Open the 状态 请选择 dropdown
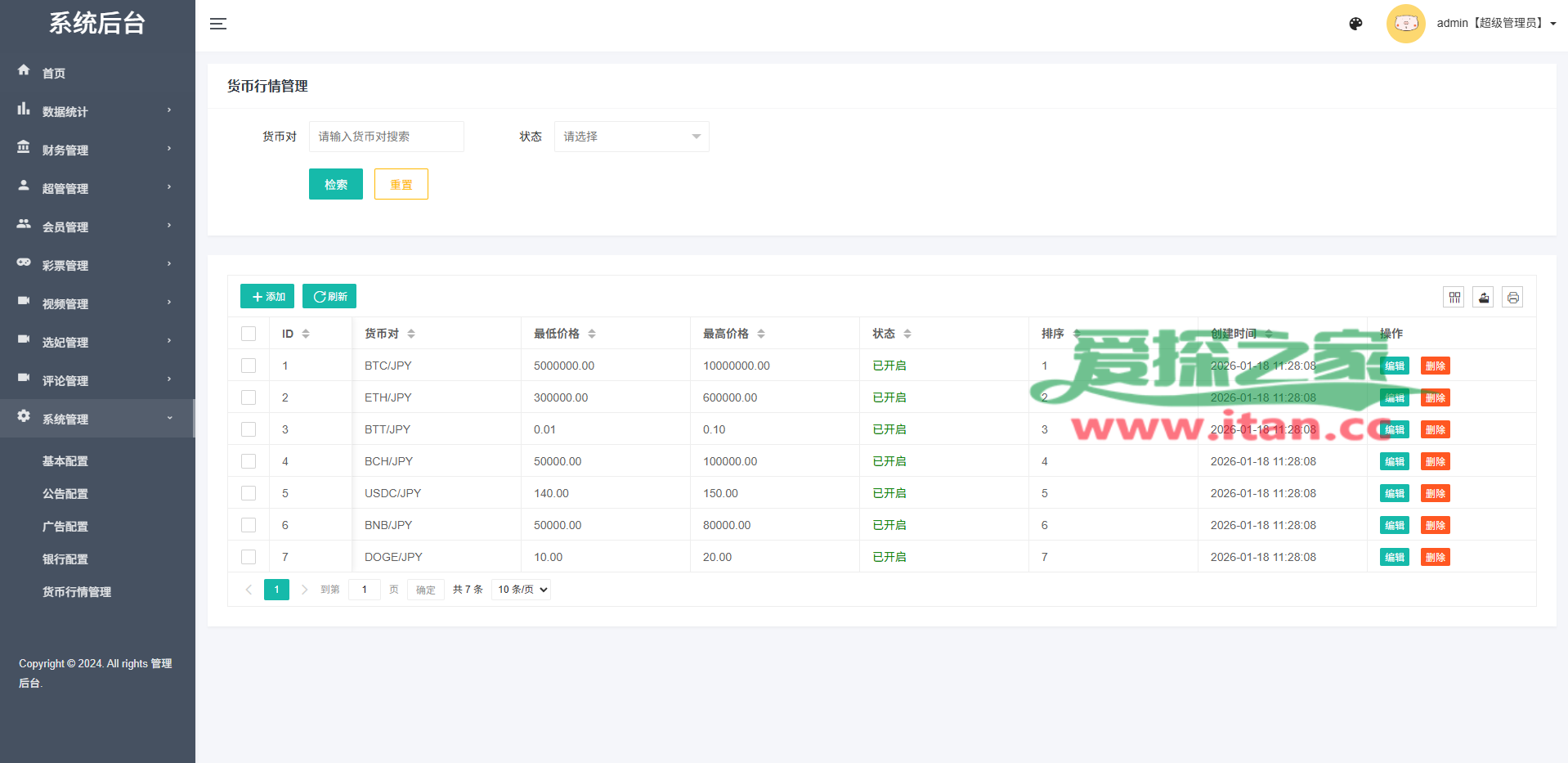This screenshot has height=763, width=1568. coord(631,137)
